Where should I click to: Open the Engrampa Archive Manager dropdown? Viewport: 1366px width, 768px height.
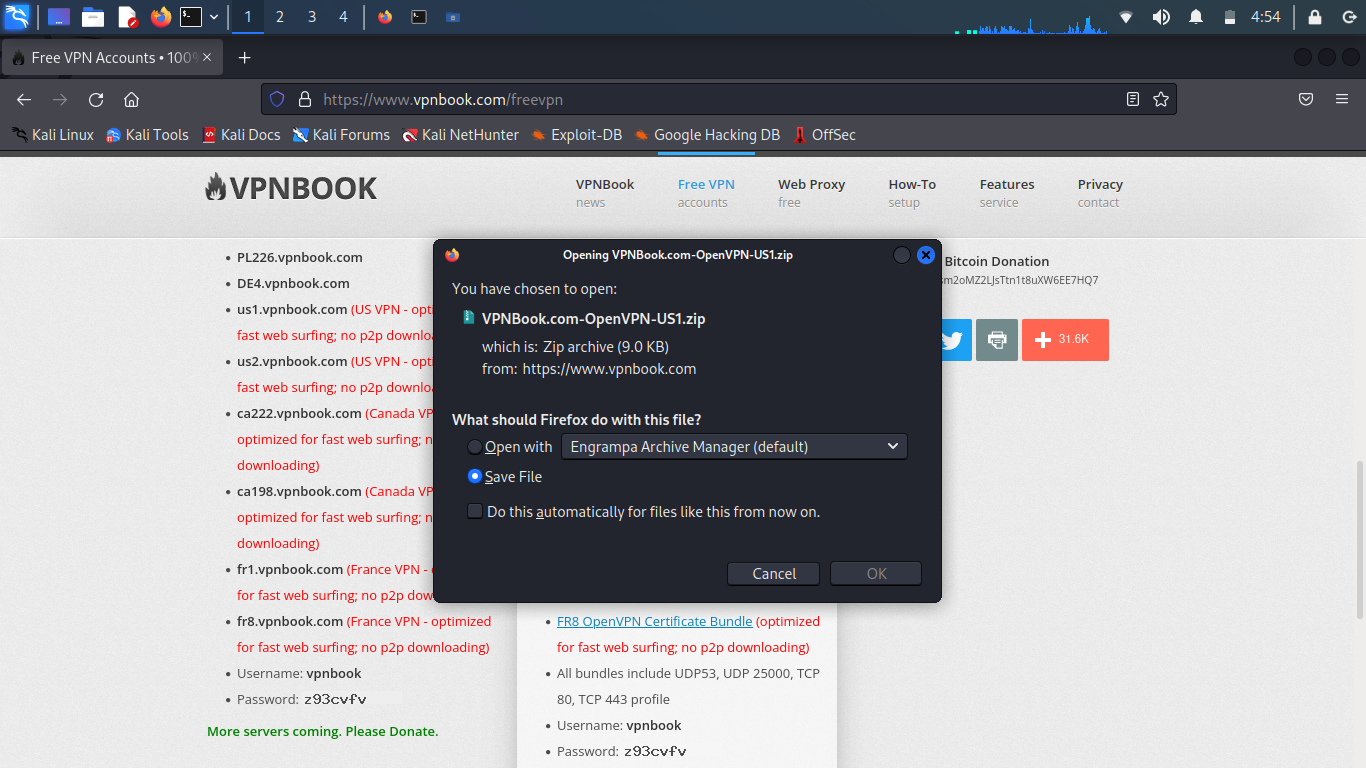tap(734, 446)
